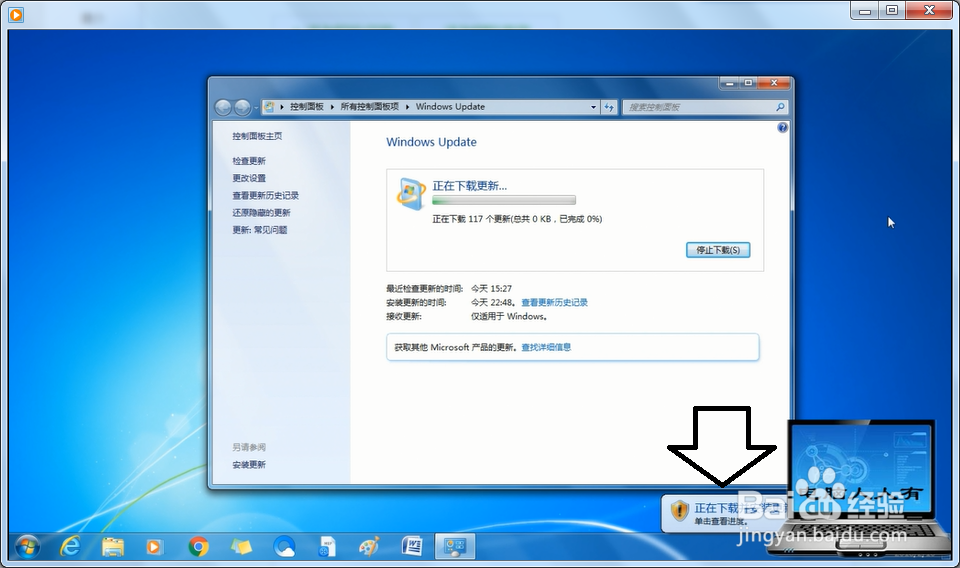Open Microsoft Word from the taskbar
Image resolution: width=960 pixels, height=568 pixels.
(x=412, y=546)
